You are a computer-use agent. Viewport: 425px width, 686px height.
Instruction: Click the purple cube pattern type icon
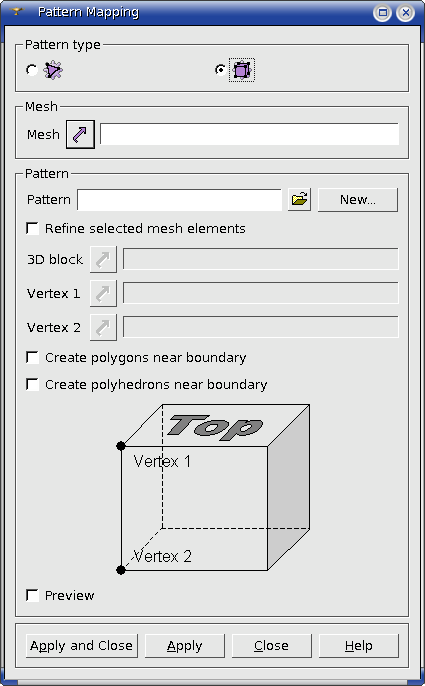[x=242, y=70]
